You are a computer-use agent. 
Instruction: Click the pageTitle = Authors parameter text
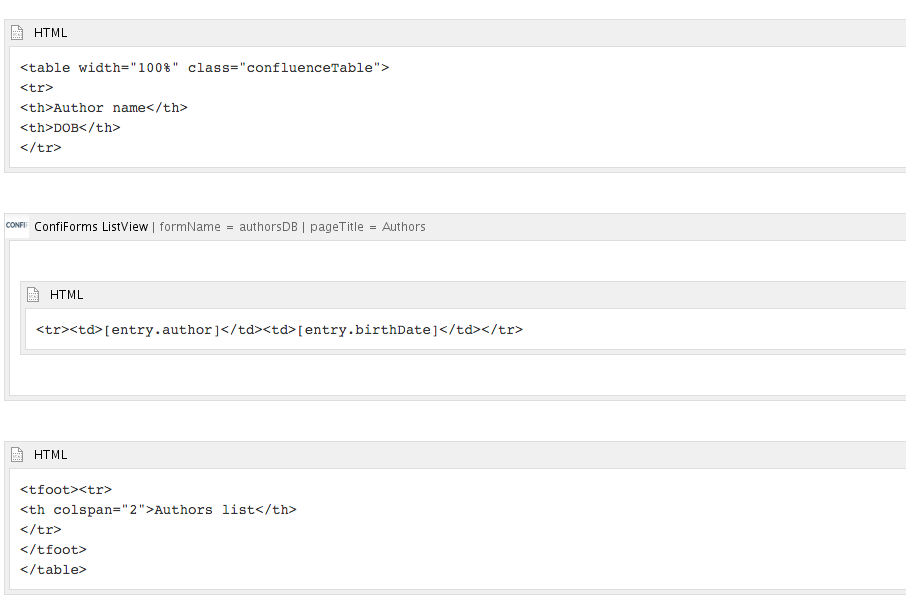pos(367,227)
